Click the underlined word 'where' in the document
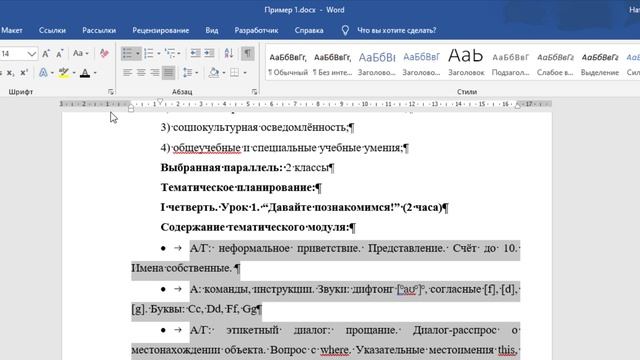 click(x=335, y=350)
